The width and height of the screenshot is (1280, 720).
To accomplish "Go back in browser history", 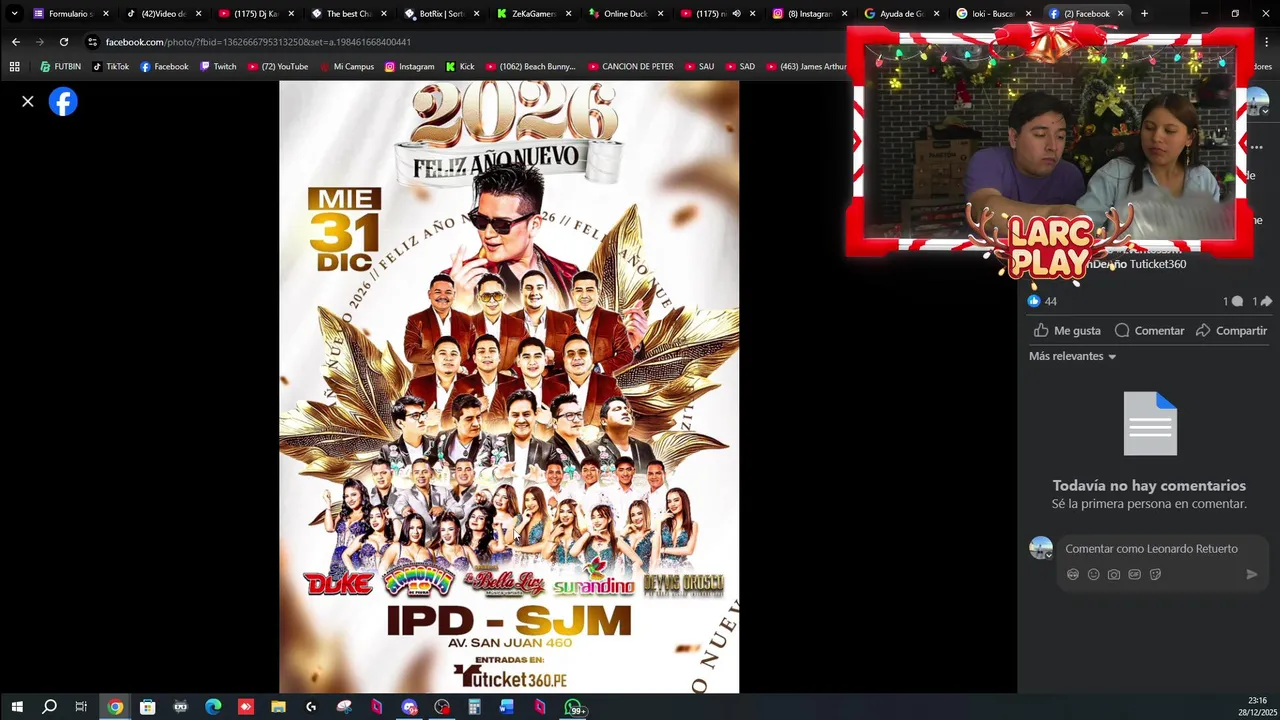I will point(16,42).
